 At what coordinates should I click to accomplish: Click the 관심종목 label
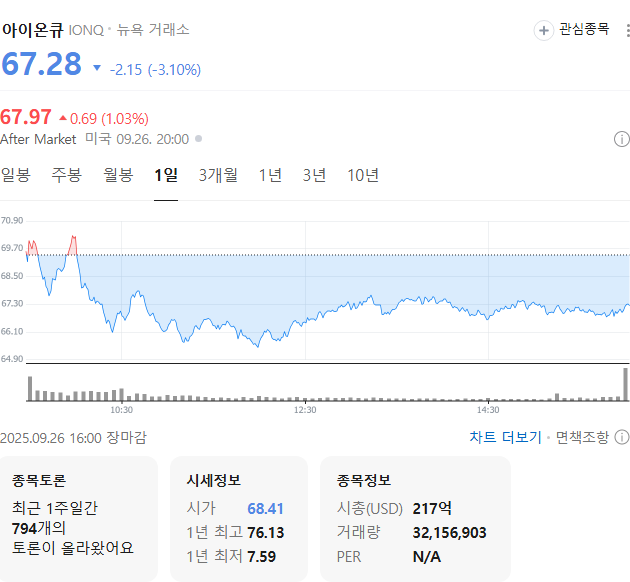click(584, 29)
